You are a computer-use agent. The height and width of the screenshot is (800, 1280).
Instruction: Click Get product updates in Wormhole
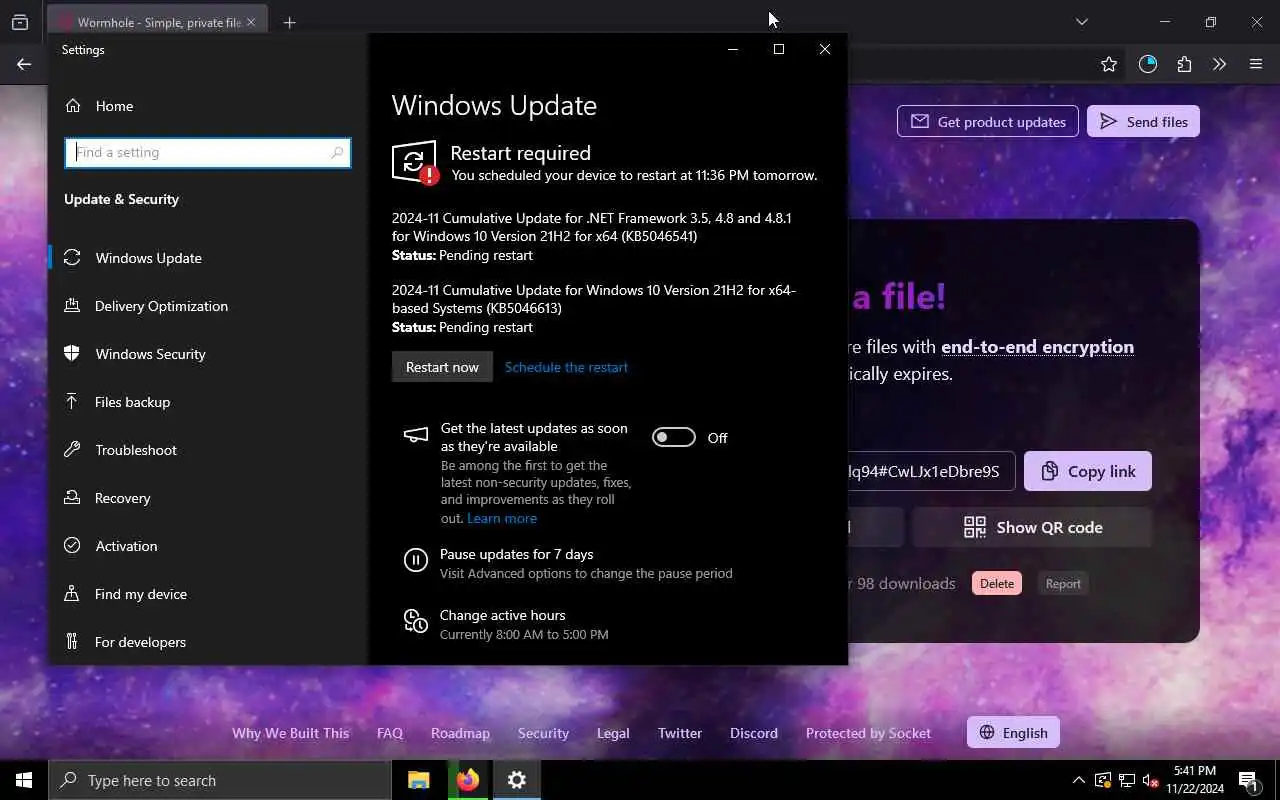click(988, 122)
